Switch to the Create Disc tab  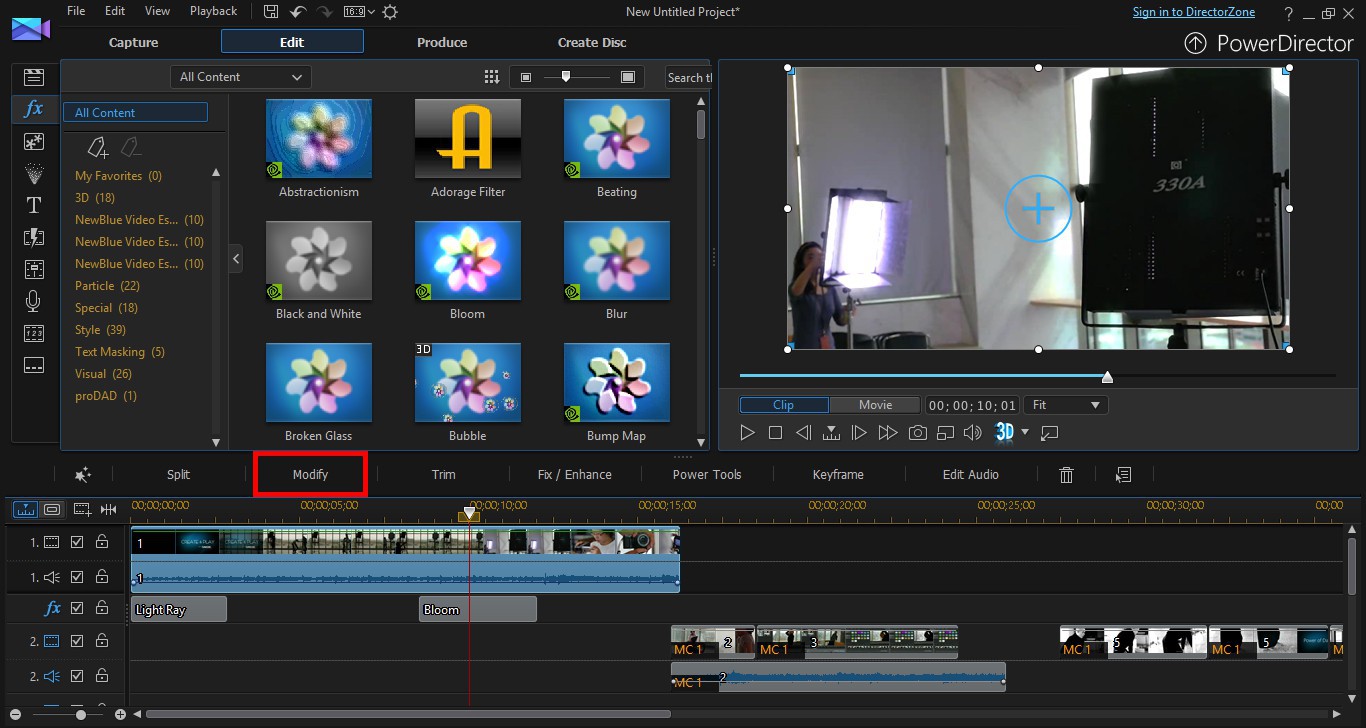click(x=592, y=42)
